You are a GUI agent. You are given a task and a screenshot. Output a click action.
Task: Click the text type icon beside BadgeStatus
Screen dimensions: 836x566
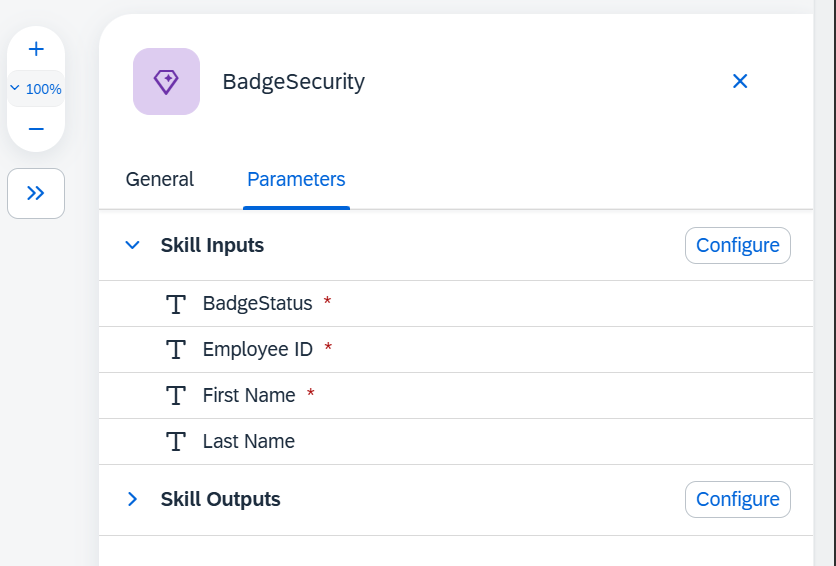[x=176, y=304]
